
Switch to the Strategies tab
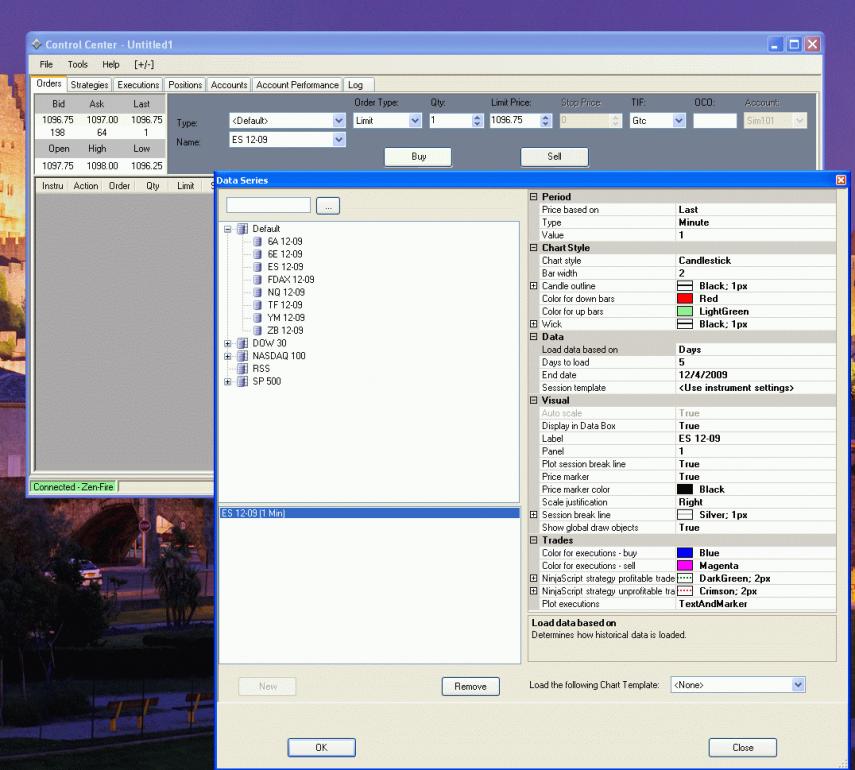tap(89, 85)
